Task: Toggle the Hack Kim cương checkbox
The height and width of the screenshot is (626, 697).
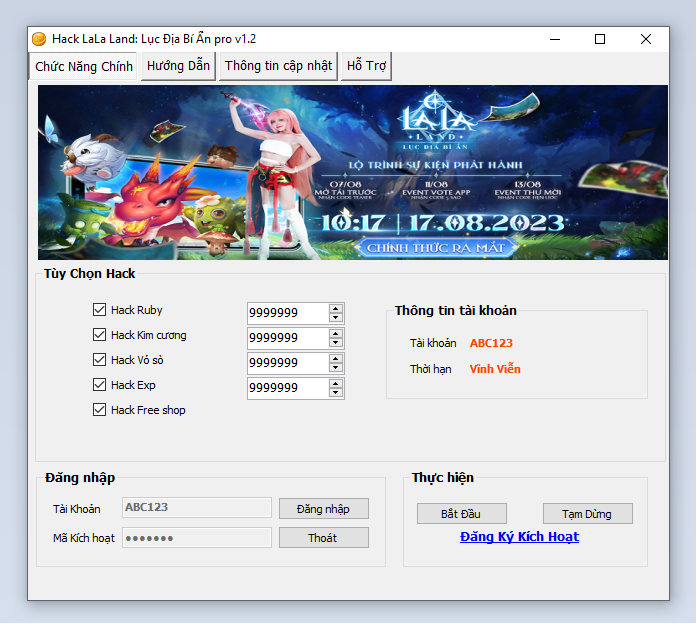Action: click(99, 335)
